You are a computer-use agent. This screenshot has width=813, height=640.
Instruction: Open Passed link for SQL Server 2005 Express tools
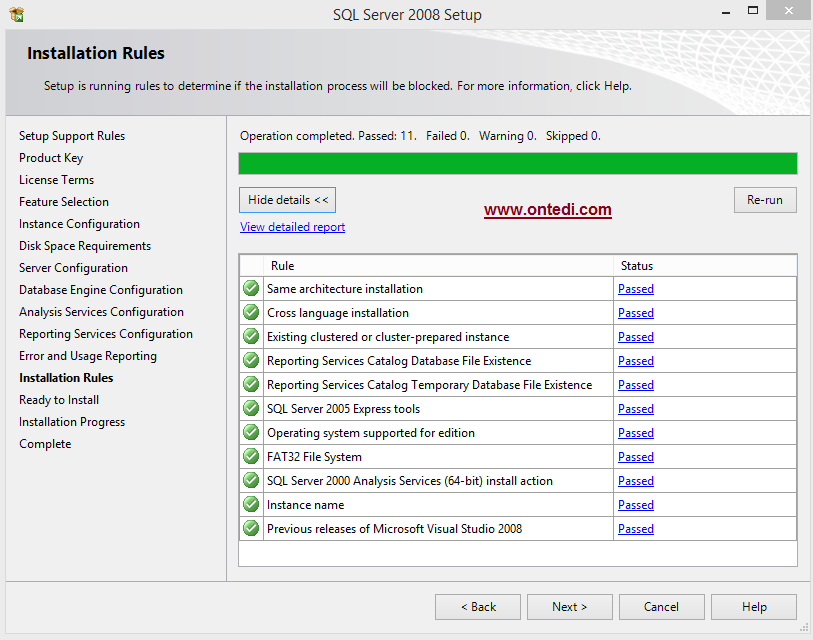[636, 409]
